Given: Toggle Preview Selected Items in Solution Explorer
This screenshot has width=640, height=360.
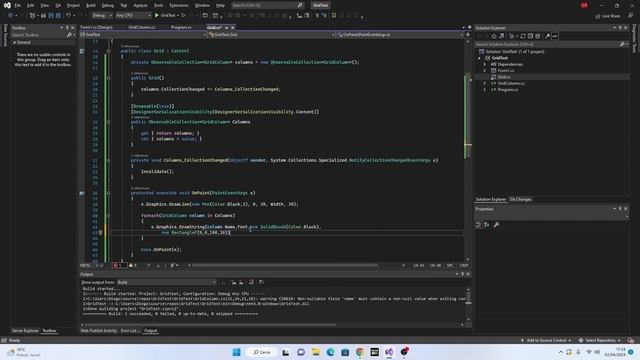Looking at the screenshot, I should (555, 36).
